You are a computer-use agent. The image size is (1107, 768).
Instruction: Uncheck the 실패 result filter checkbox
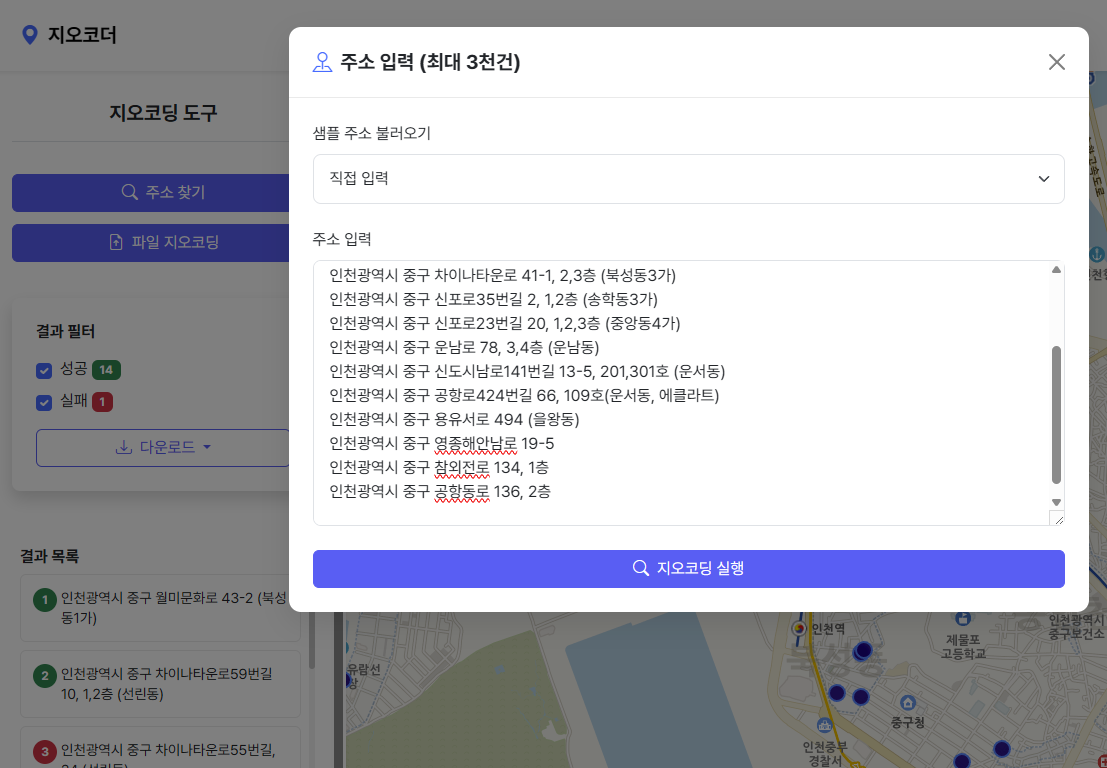[x=44, y=403]
